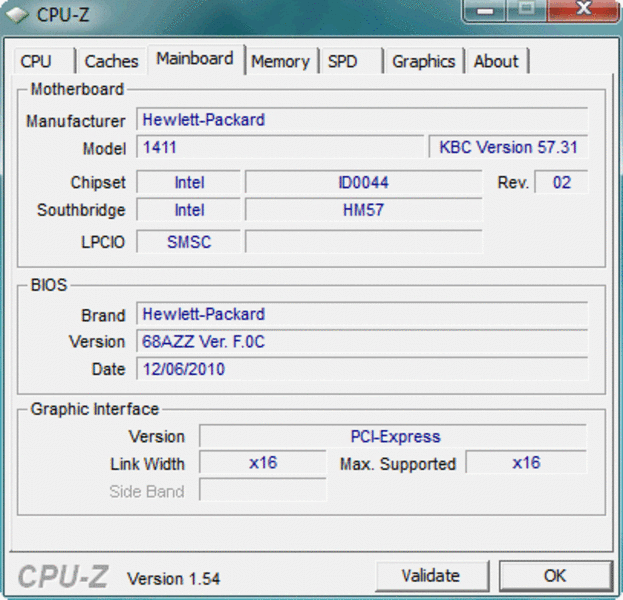The image size is (623, 600).
Task: Select the BIOS date 12/06/2010
Action: (x=362, y=369)
